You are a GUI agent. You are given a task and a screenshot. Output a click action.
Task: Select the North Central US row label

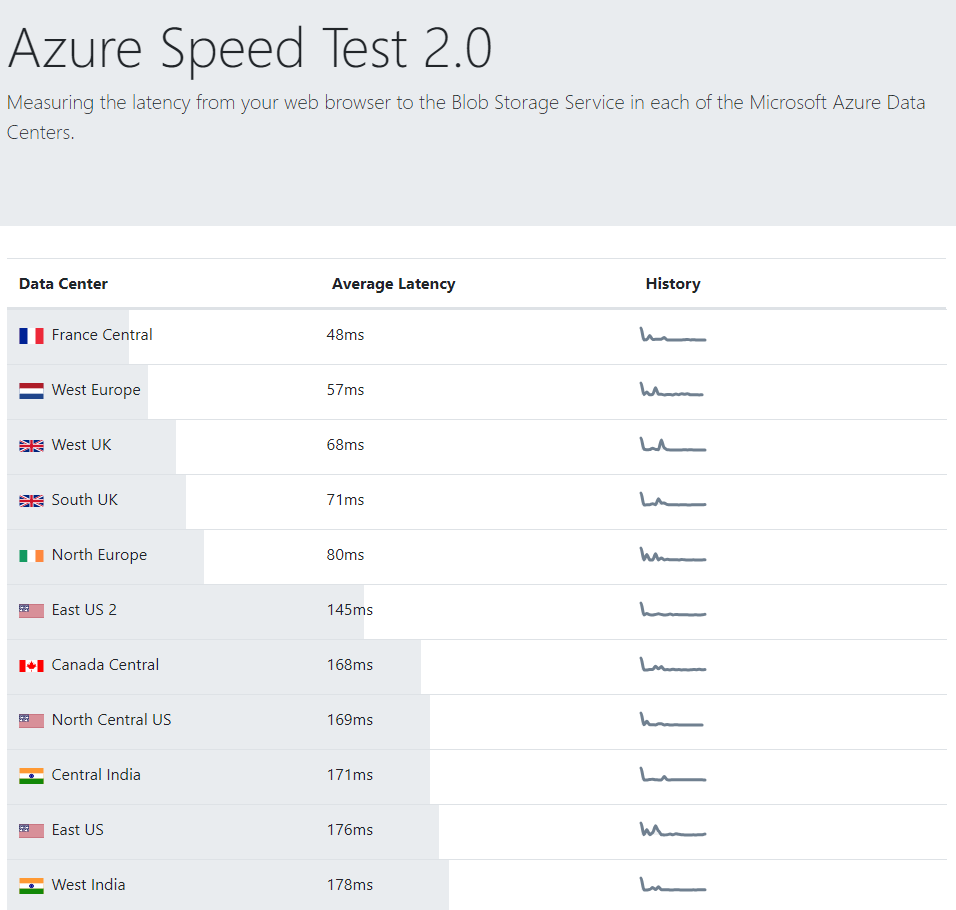[111, 720]
